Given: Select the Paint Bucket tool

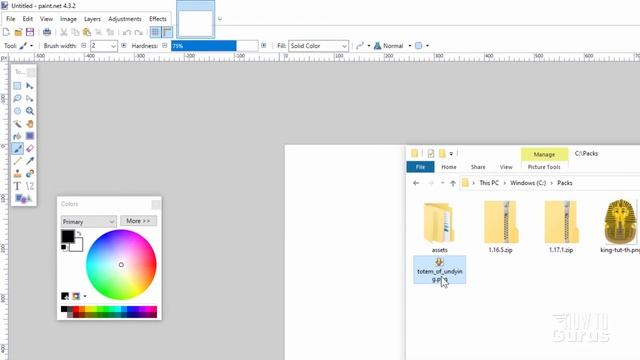Looking at the screenshot, I should click(17, 136).
